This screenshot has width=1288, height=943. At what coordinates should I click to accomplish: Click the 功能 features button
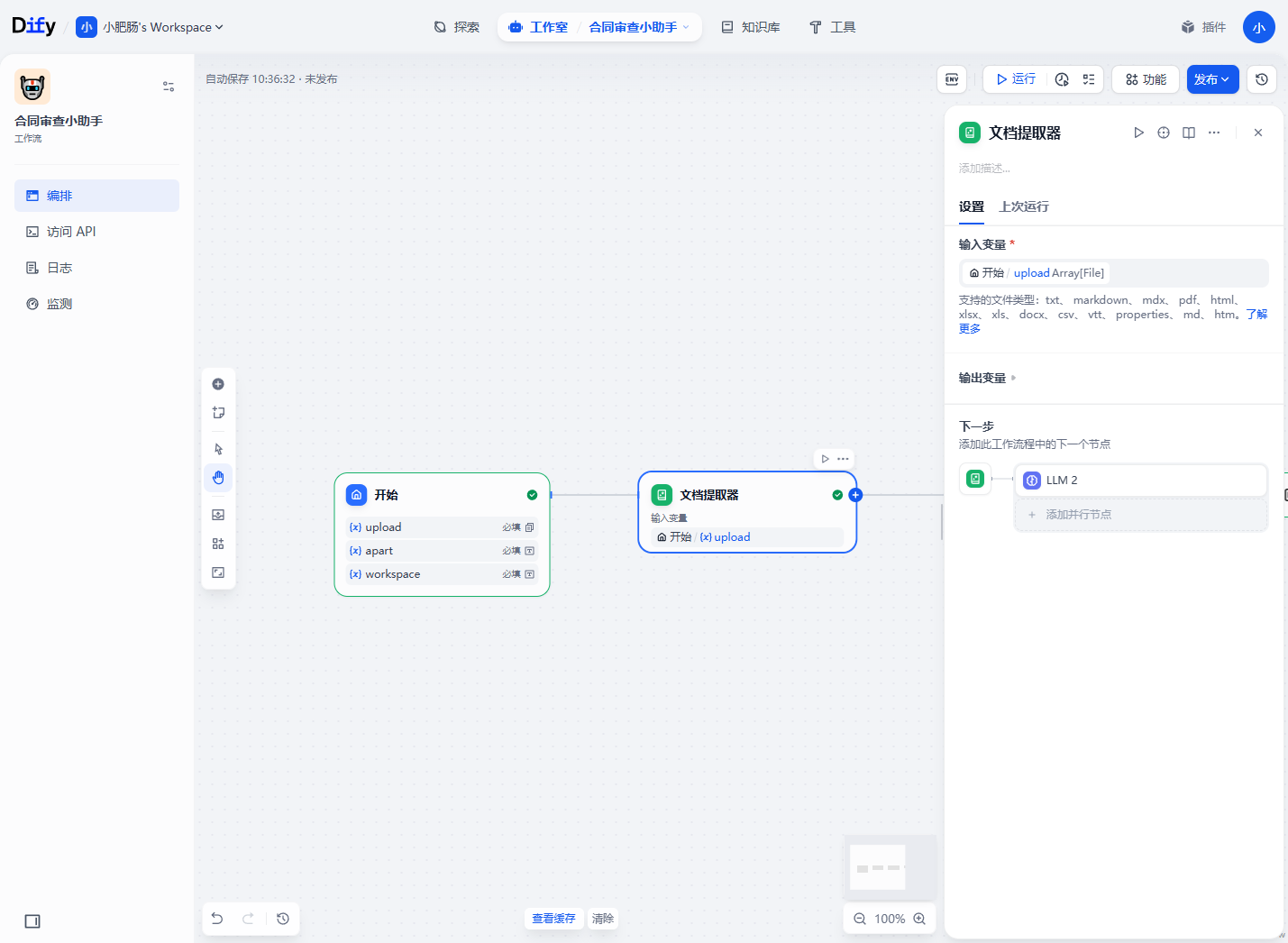[x=1146, y=79]
